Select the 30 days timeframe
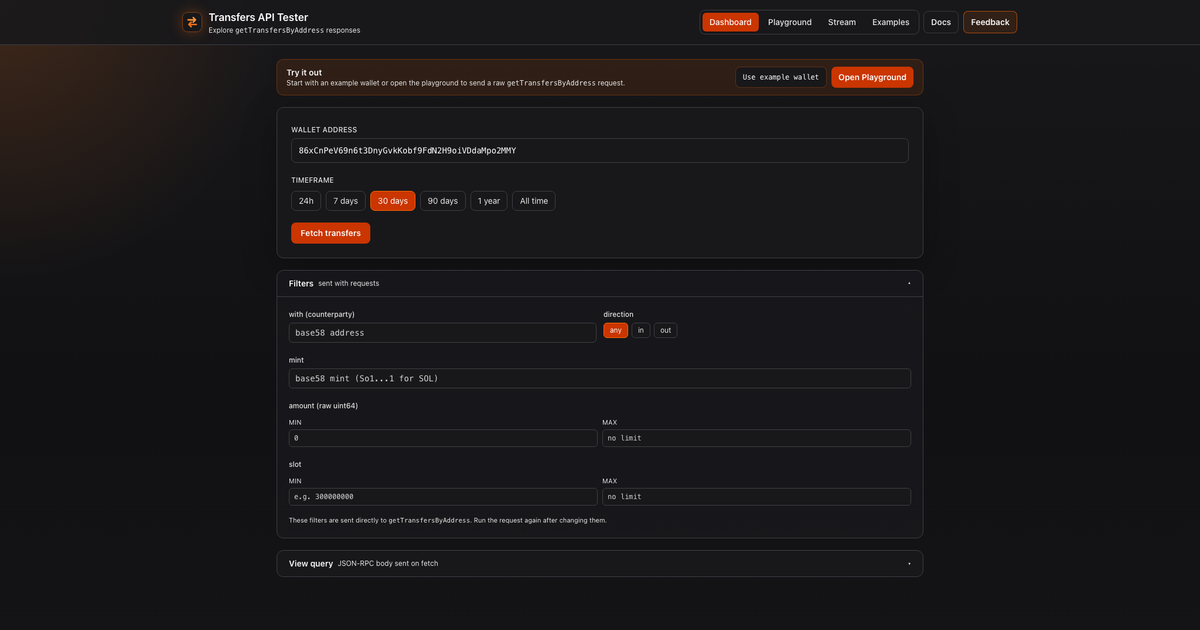The height and width of the screenshot is (630, 1200). point(393,201)
